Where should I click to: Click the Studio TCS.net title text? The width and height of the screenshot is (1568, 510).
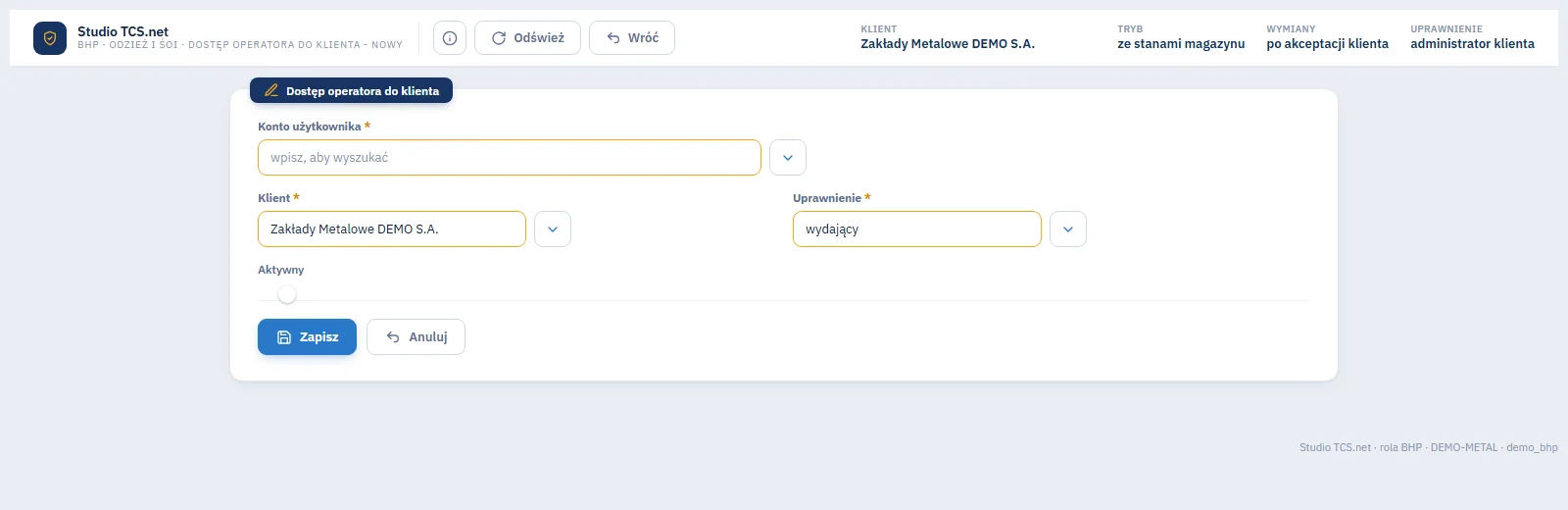coord(123,31)
